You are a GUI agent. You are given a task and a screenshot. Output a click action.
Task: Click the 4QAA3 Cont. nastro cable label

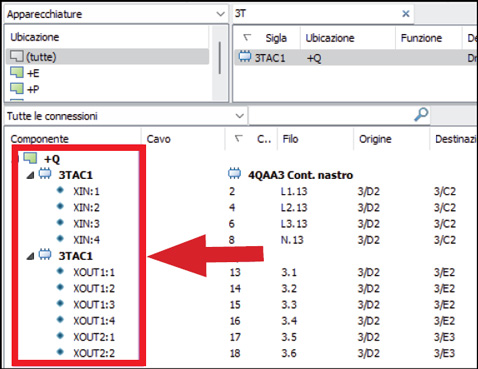300,175
